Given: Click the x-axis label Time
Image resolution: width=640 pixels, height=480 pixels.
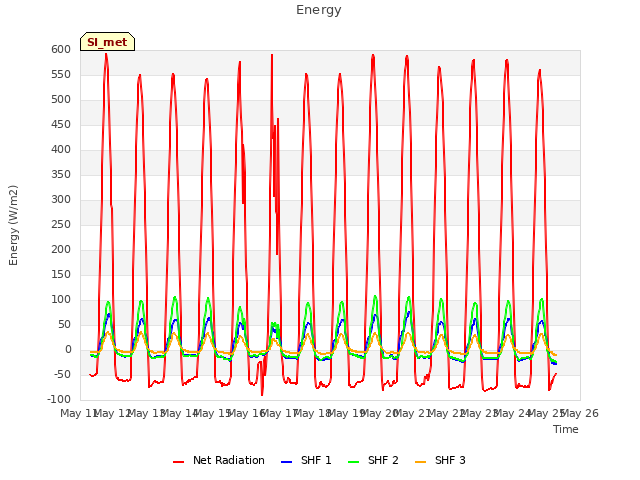Looking at the screenshot, I should point(566,429).
